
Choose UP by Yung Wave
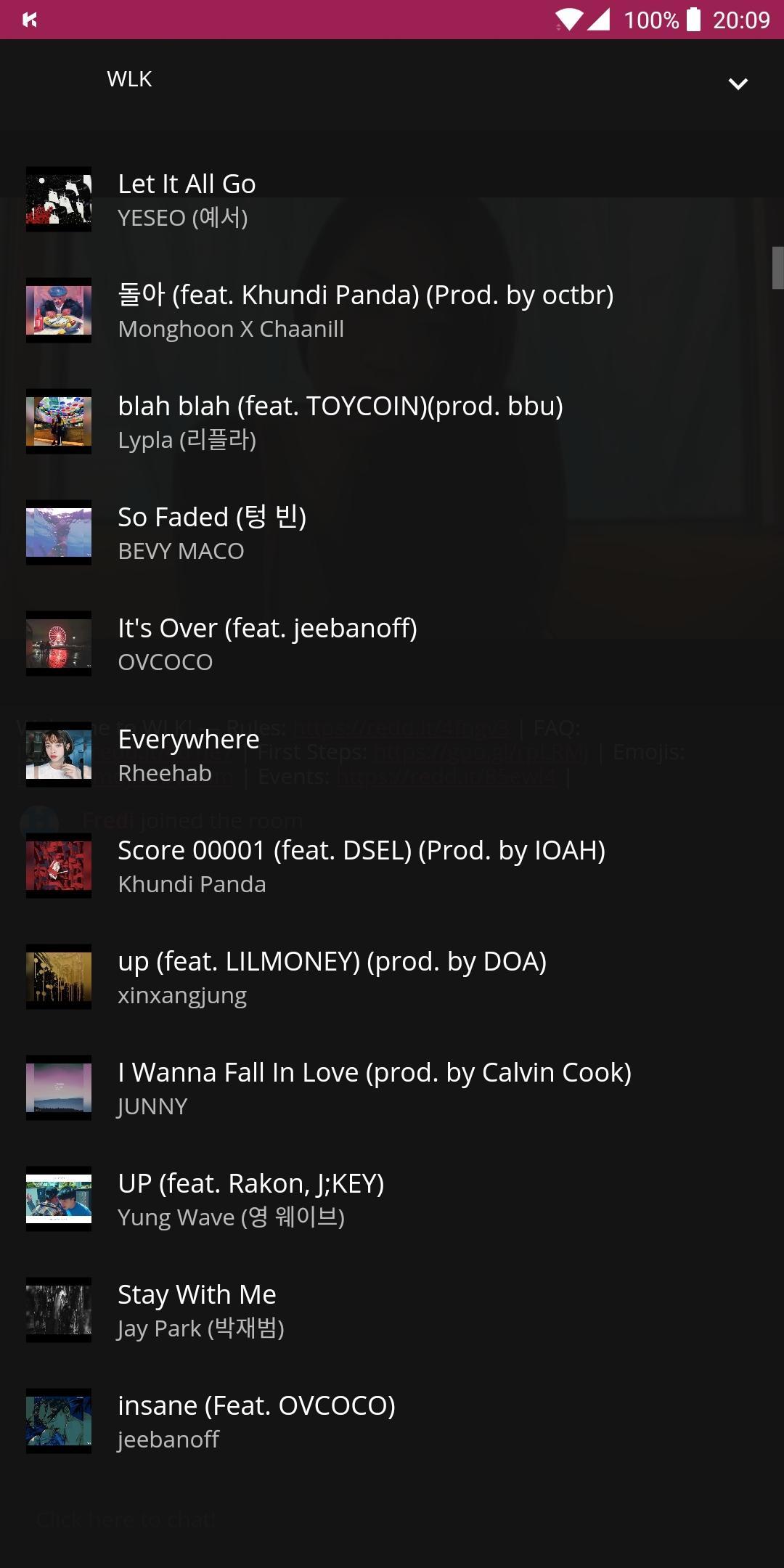click(392, 1199)
